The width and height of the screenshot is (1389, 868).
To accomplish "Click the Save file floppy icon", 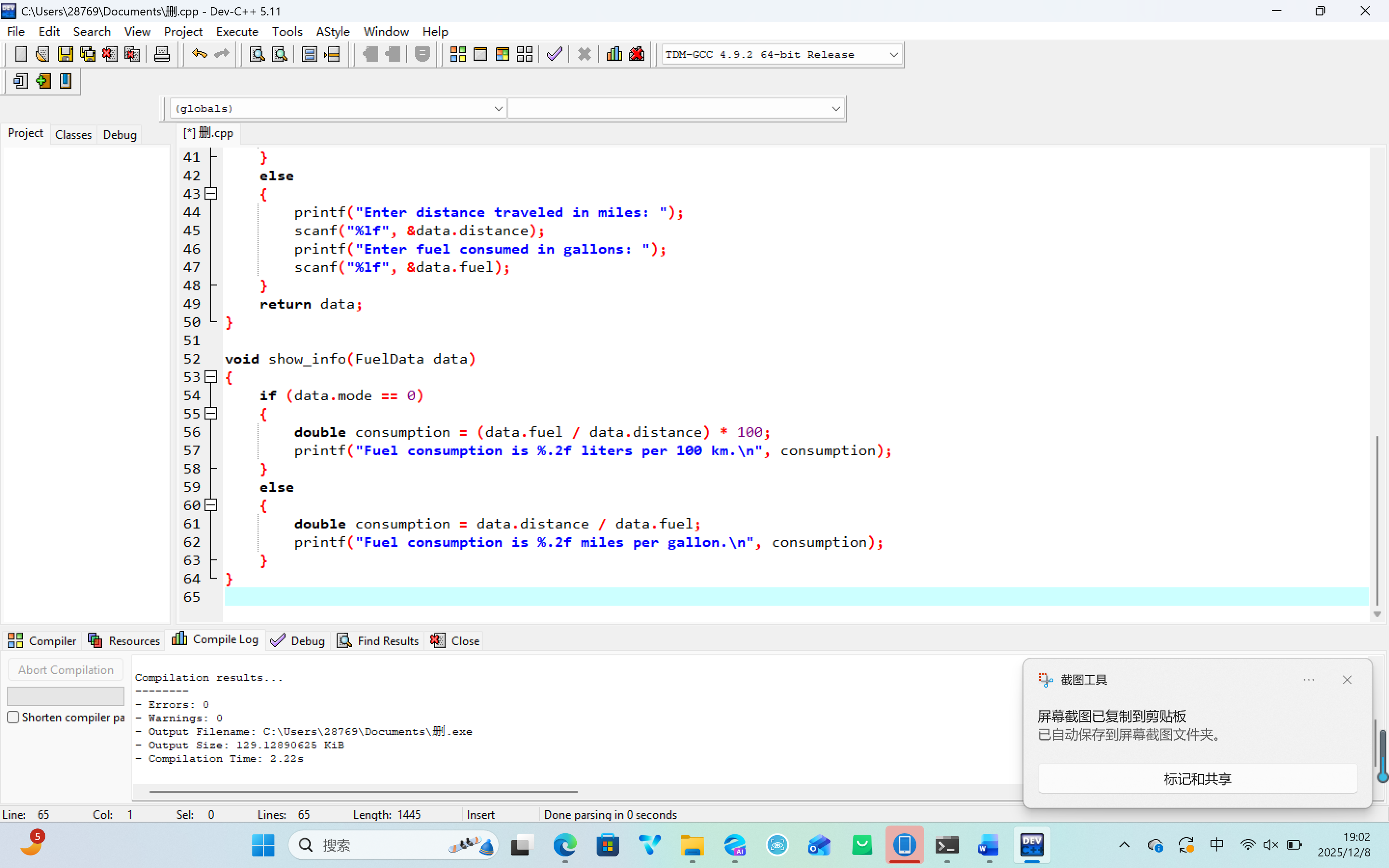I will point(66,54).
